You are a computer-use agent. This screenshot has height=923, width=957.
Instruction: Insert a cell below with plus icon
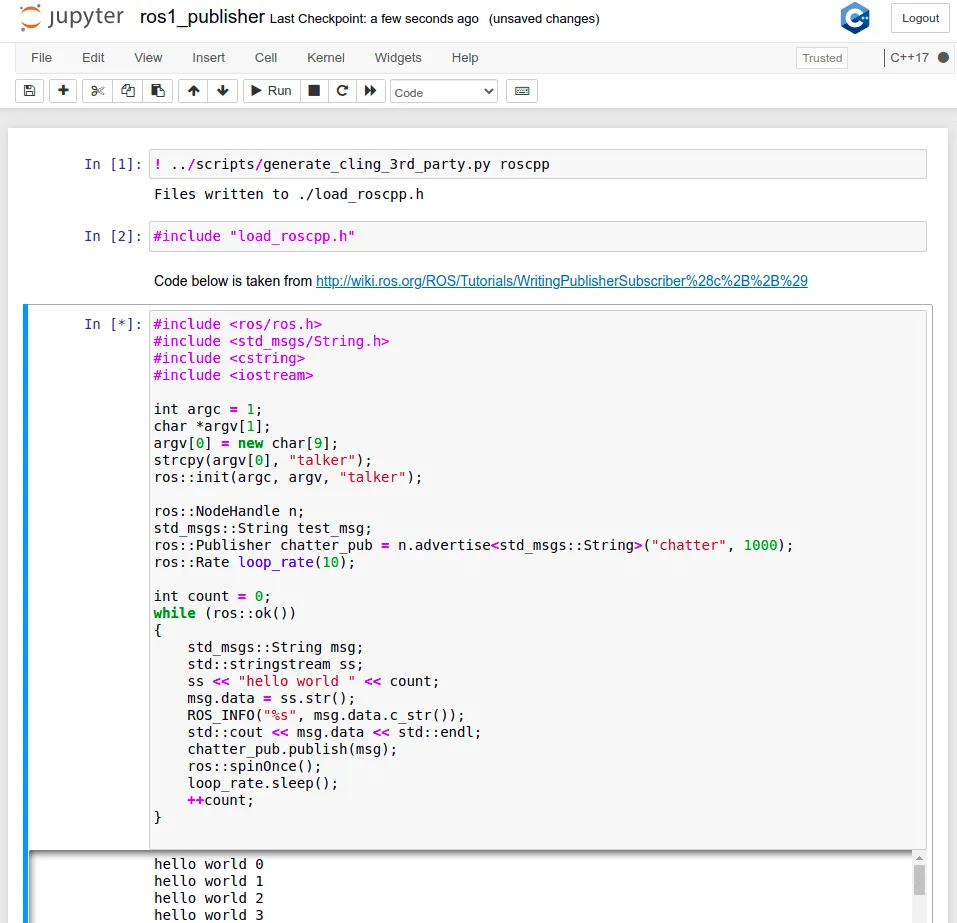click(63, 91)
